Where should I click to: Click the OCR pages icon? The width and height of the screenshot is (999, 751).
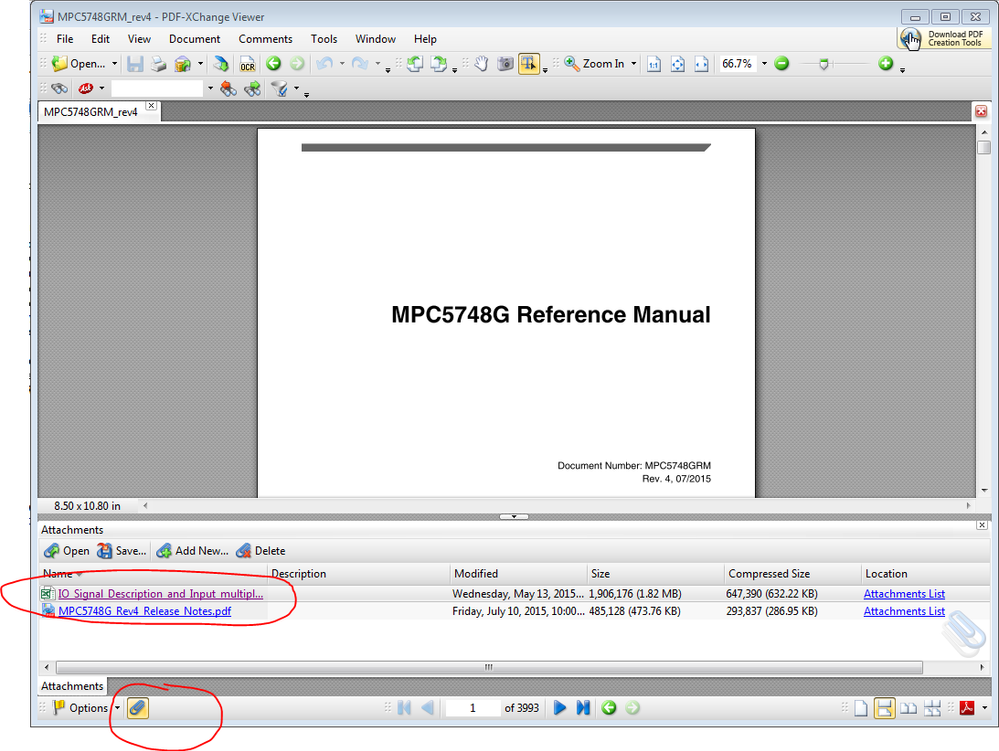coord(247,64)
